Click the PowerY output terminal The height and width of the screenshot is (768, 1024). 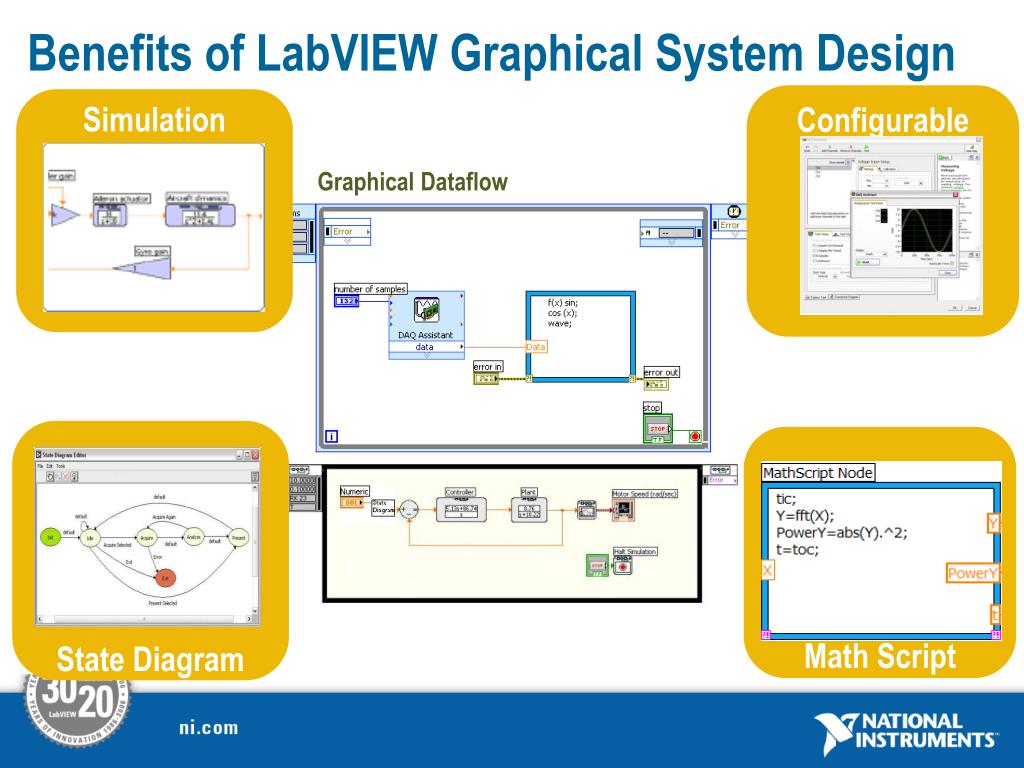pyautogui.click(x=973, y=573)
